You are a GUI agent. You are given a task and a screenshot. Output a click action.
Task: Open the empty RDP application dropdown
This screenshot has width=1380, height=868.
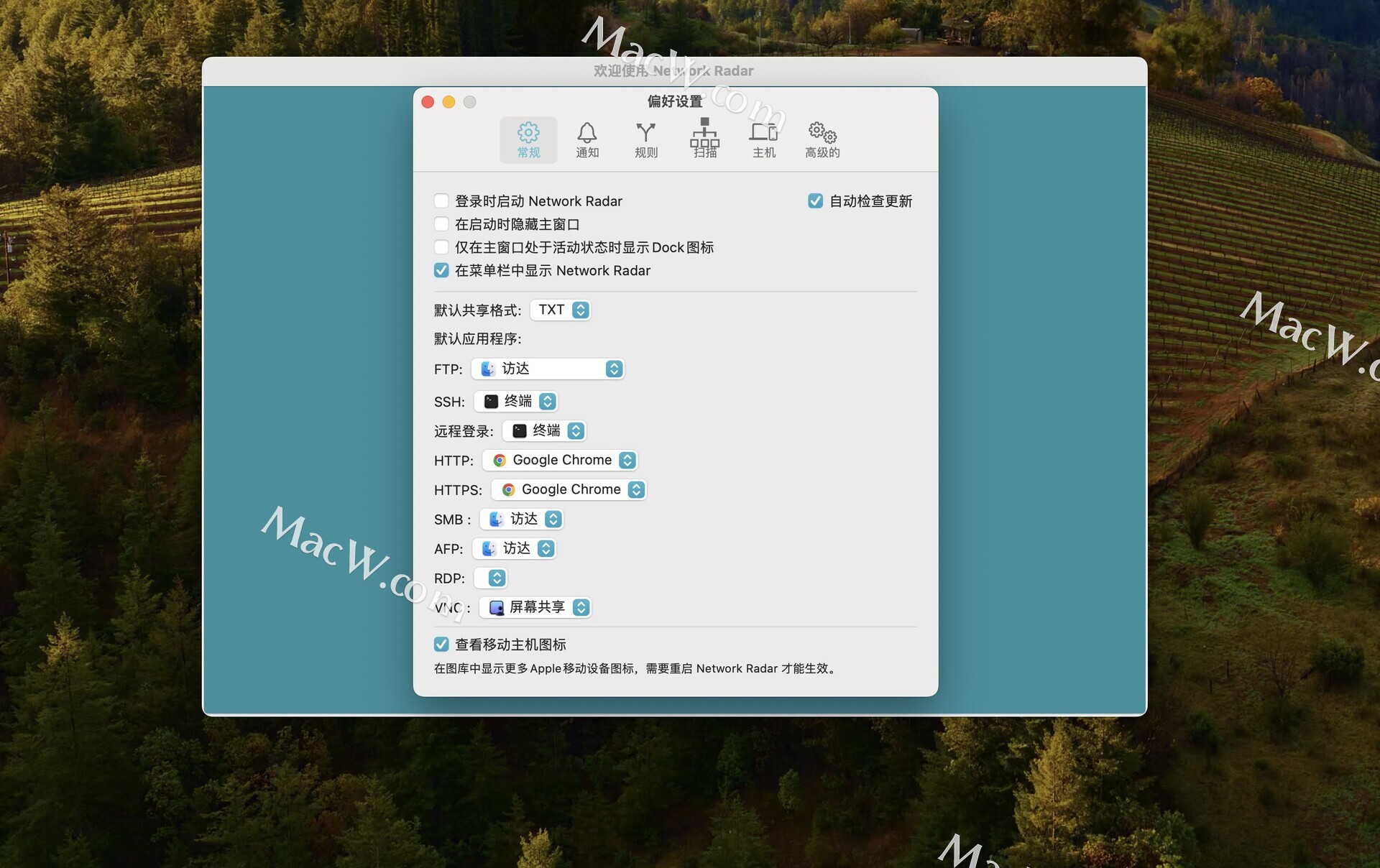point(491,578)
